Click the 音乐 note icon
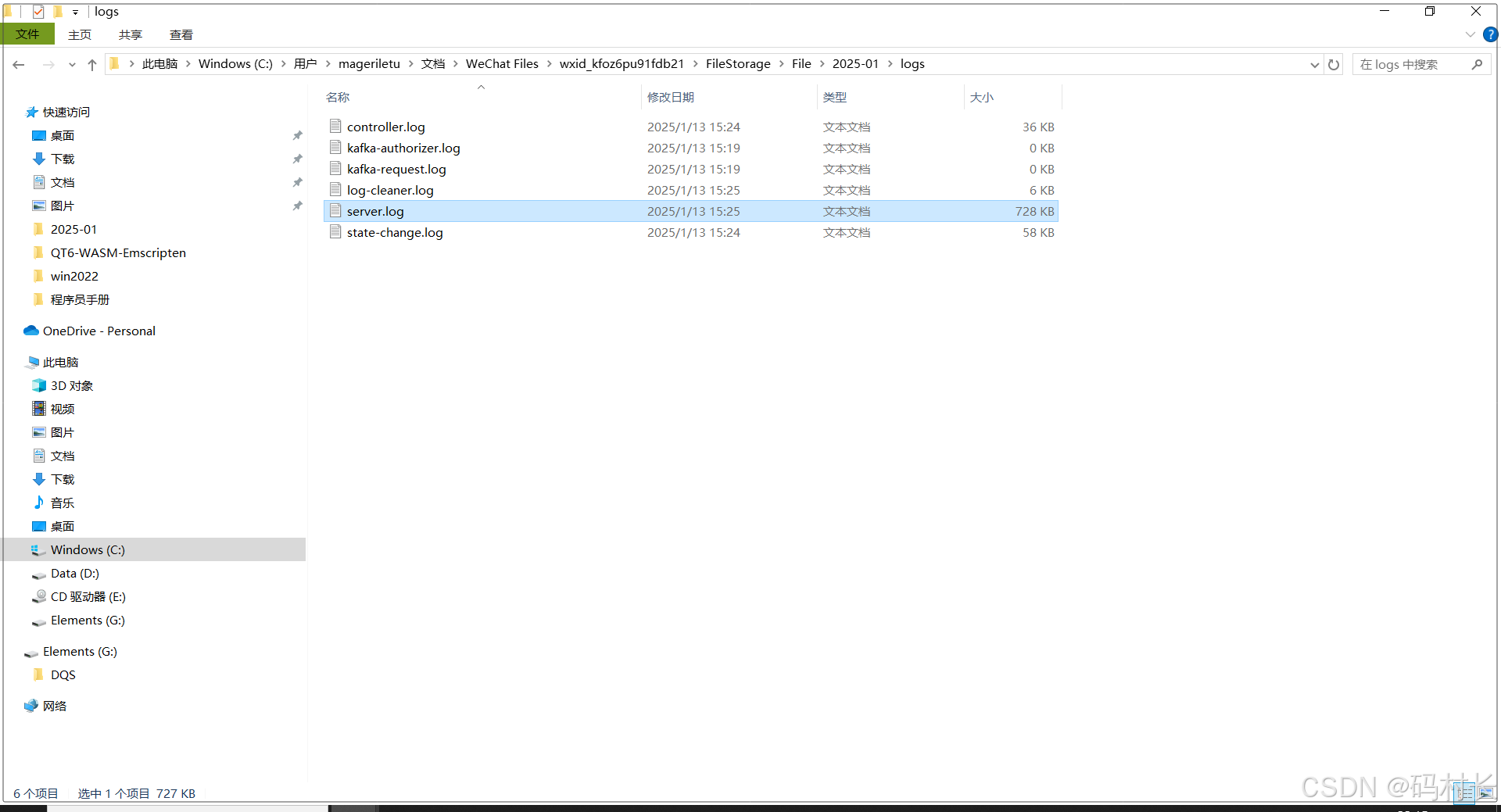Image resolution: width=1501 pixels, height=812 pixels. point(38,503)
